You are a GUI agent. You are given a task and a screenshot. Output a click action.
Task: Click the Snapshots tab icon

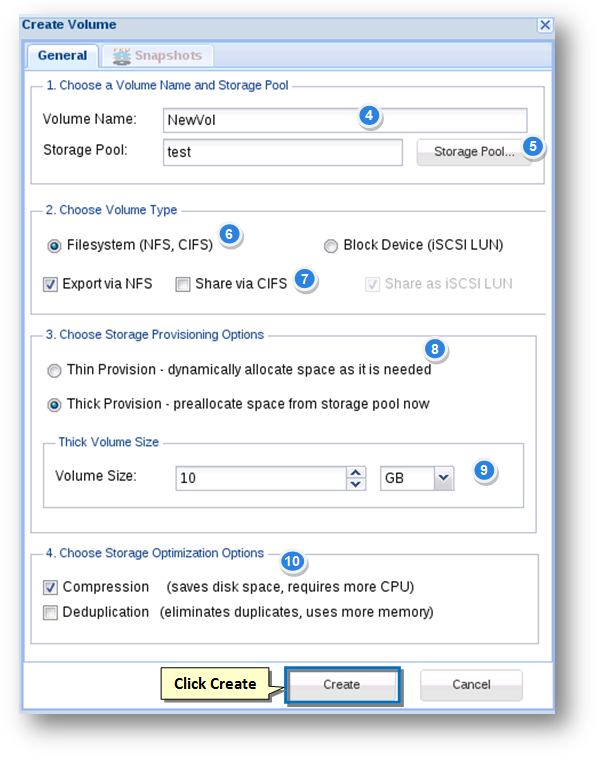coord(121,56)
